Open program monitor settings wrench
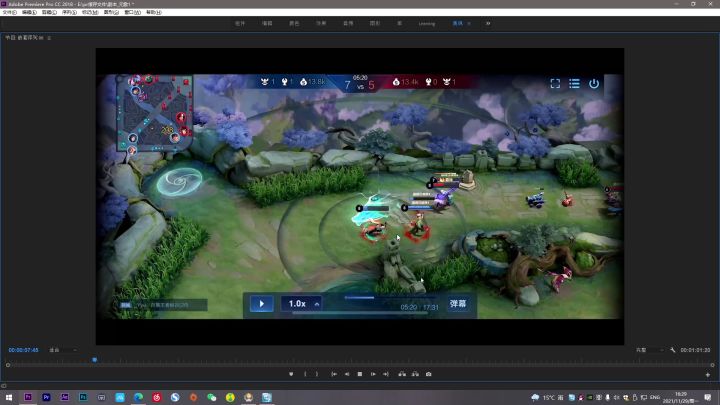 [673, 350]
